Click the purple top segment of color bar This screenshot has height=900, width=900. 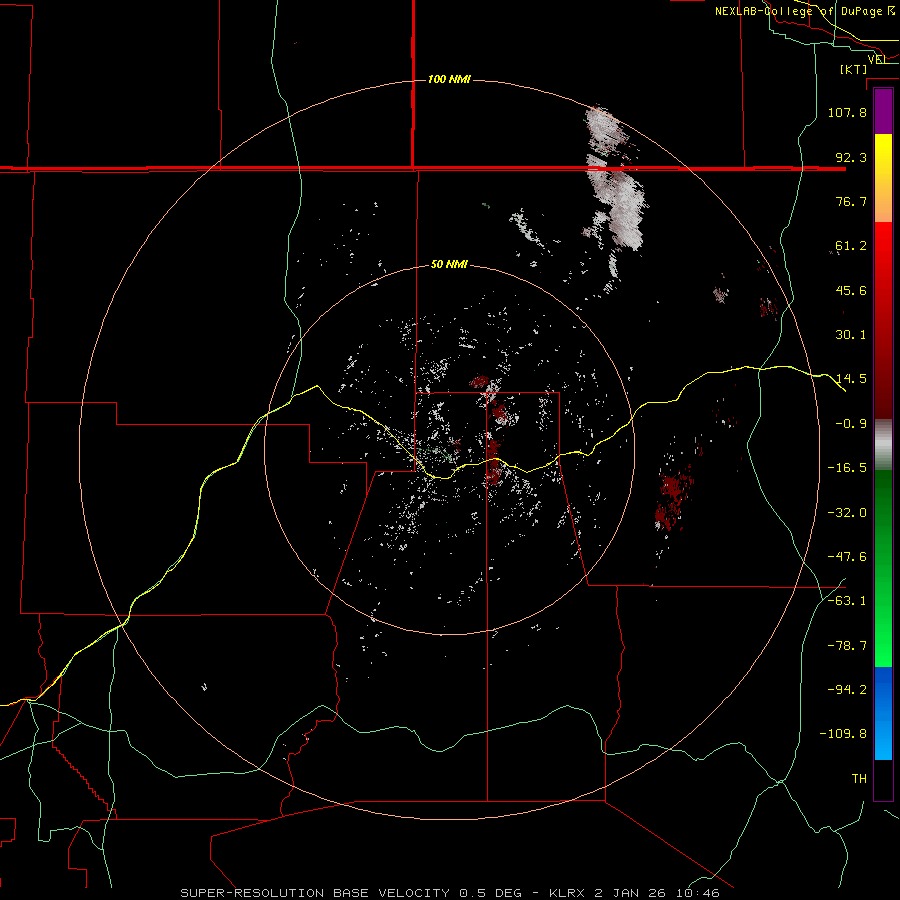(x=883, y=112)
